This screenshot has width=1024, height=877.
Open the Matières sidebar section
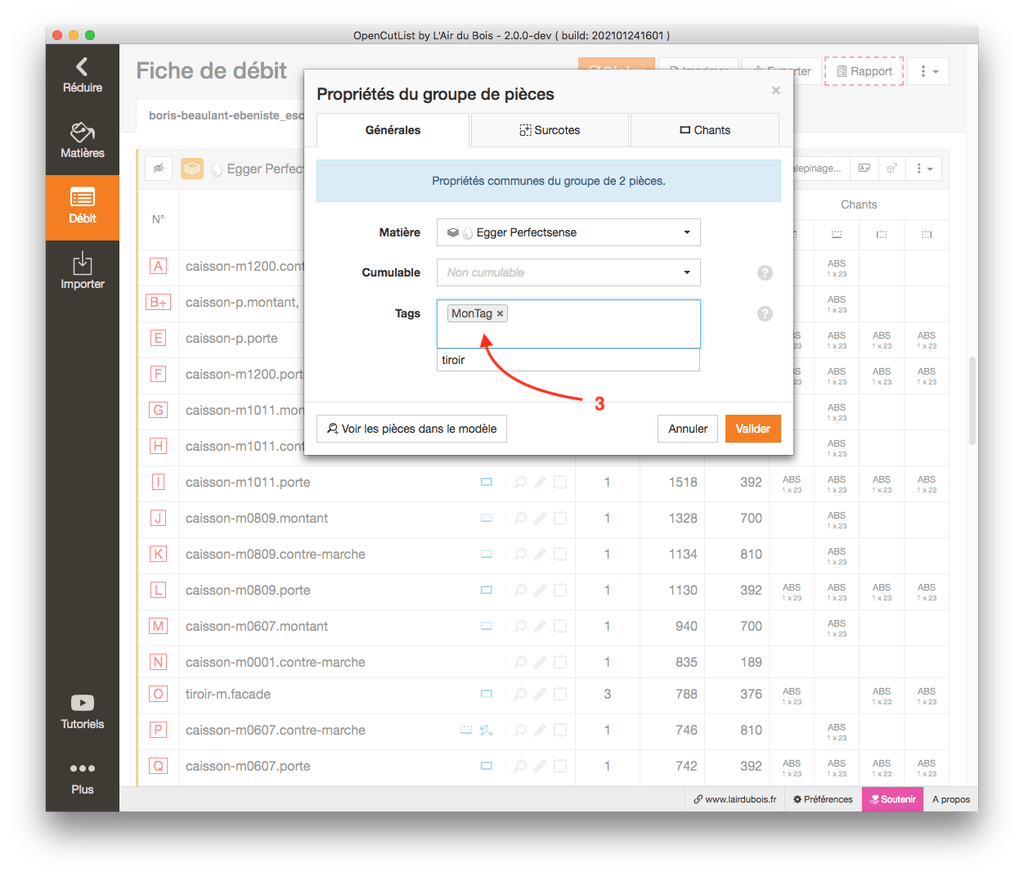pyautogui.click(x=82, y=141)
